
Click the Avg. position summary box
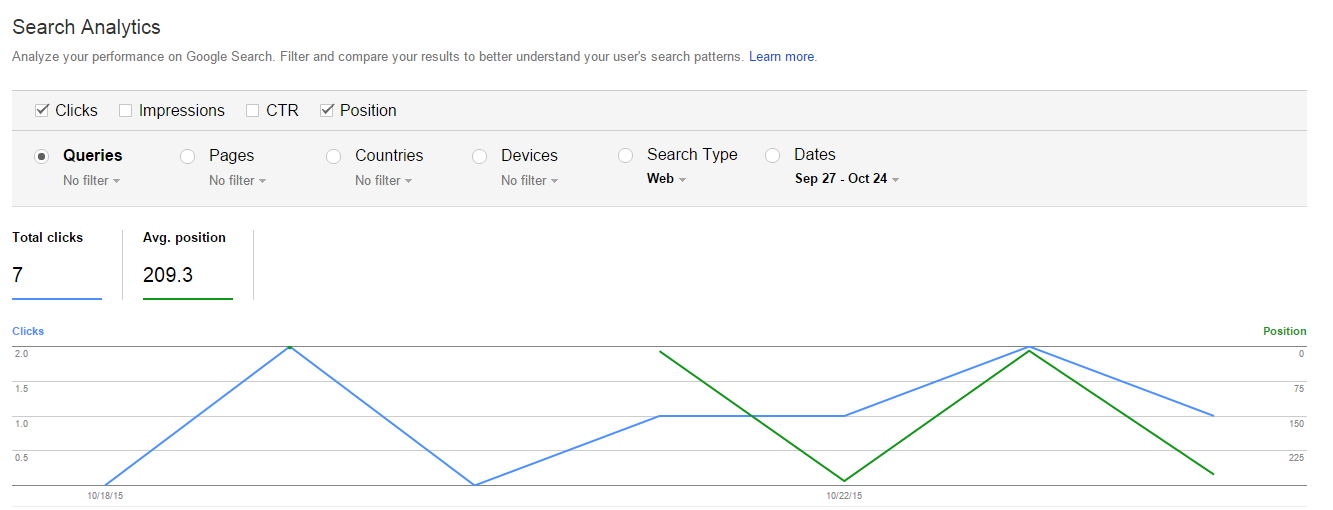coord(188,264)
